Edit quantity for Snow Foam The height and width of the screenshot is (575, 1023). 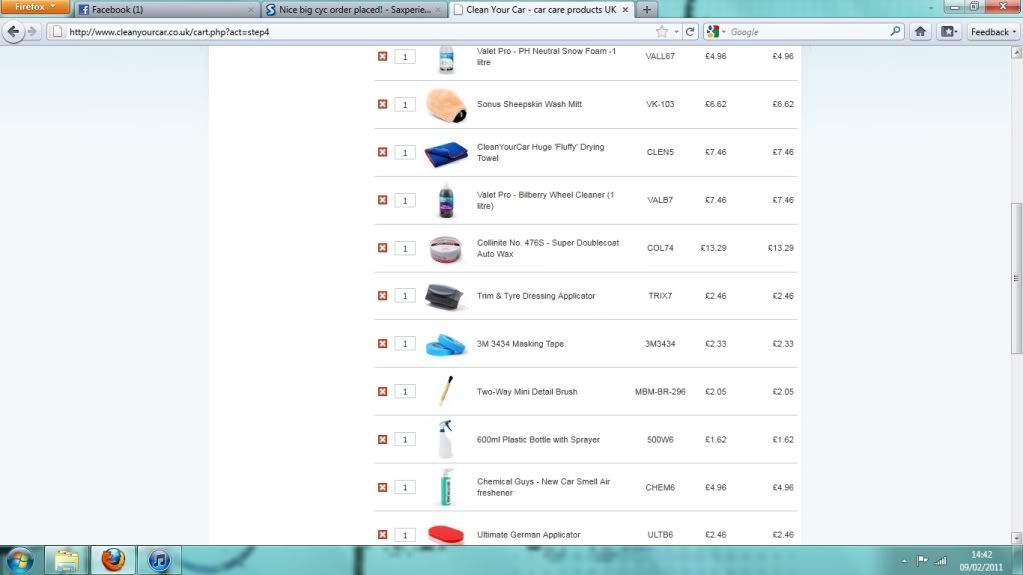(405, 57)
